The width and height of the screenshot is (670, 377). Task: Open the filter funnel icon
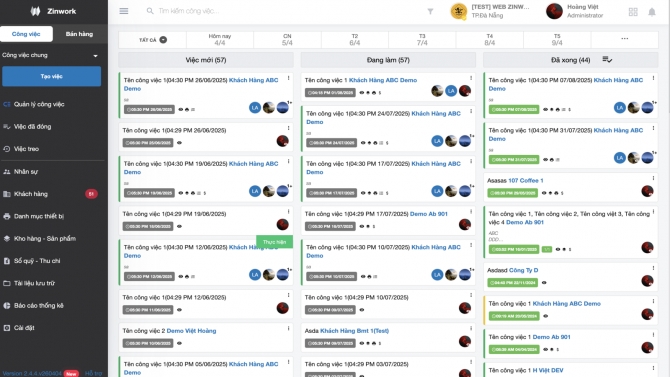430,12
